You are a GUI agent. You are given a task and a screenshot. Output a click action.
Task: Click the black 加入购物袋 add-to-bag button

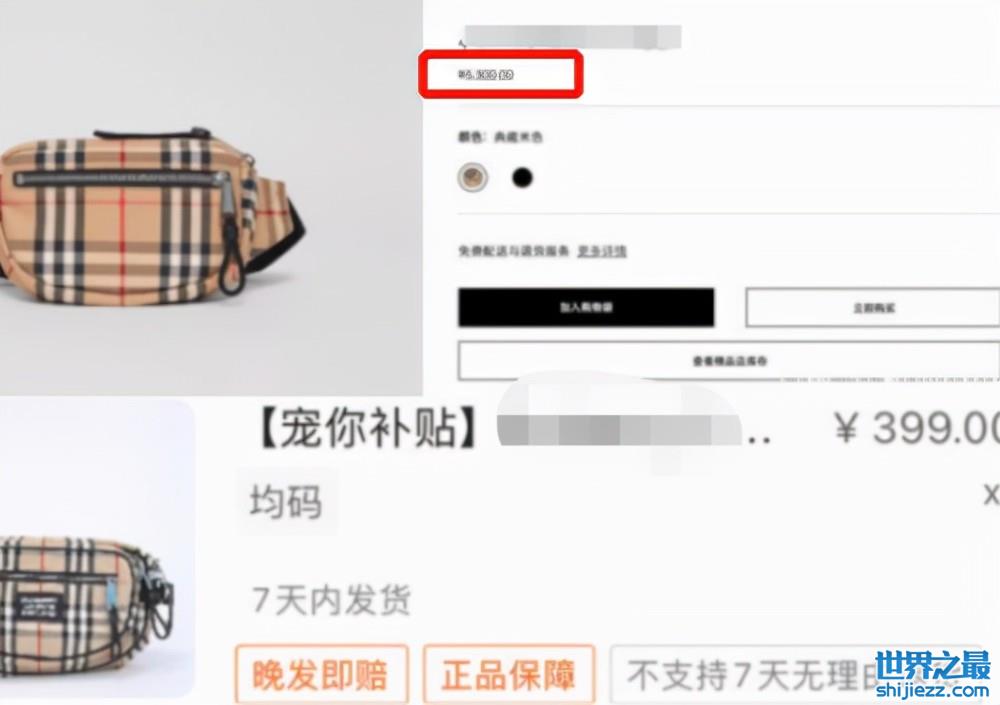coord(586,308)
